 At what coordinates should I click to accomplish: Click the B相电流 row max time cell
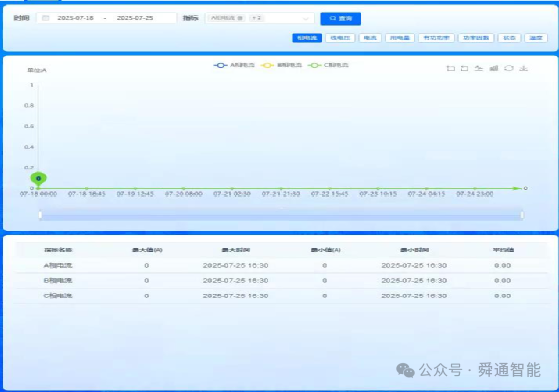[235, 280]
